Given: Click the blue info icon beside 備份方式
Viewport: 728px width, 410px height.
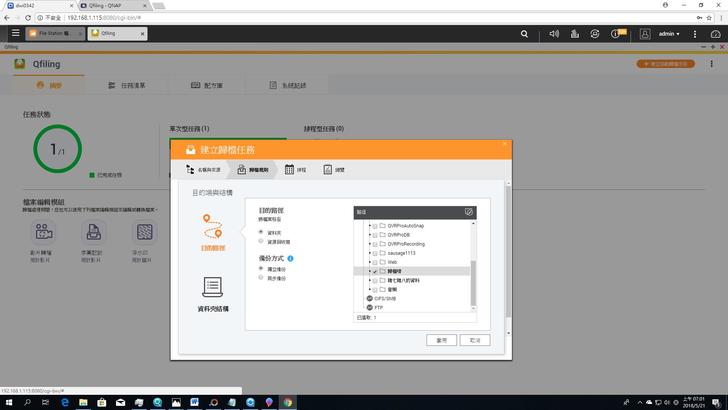Looking at the screenshot, I should pos(290,258).
